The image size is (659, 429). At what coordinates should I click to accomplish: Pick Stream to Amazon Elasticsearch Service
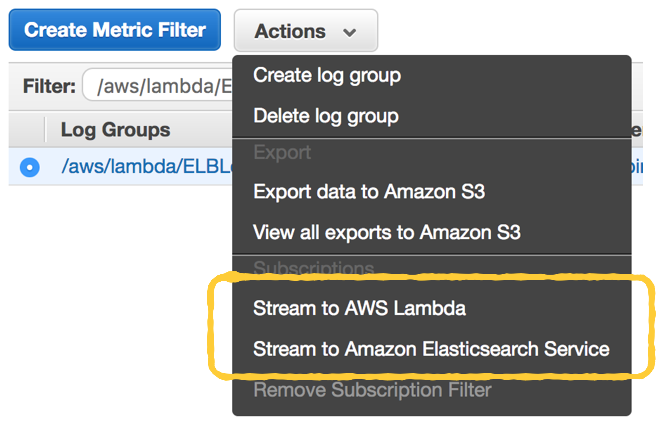(x=431, y=349)
